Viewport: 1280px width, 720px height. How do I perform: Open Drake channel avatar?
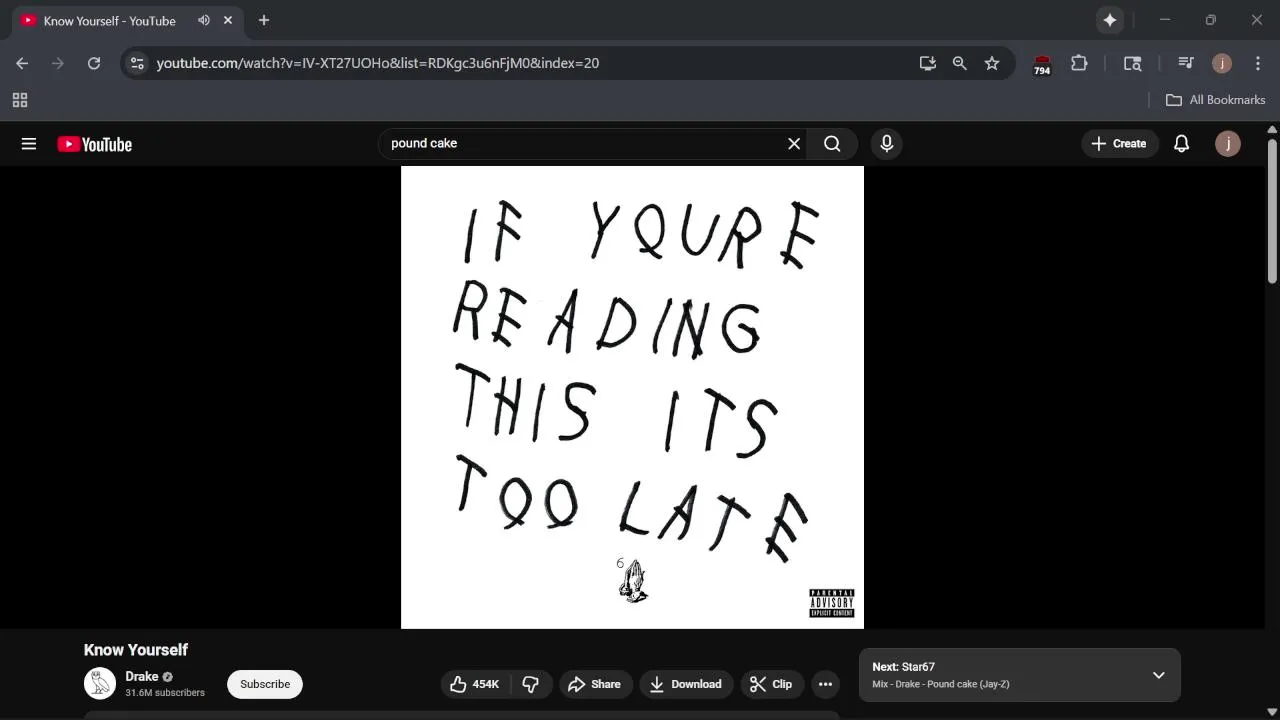[x=100, y=684]
